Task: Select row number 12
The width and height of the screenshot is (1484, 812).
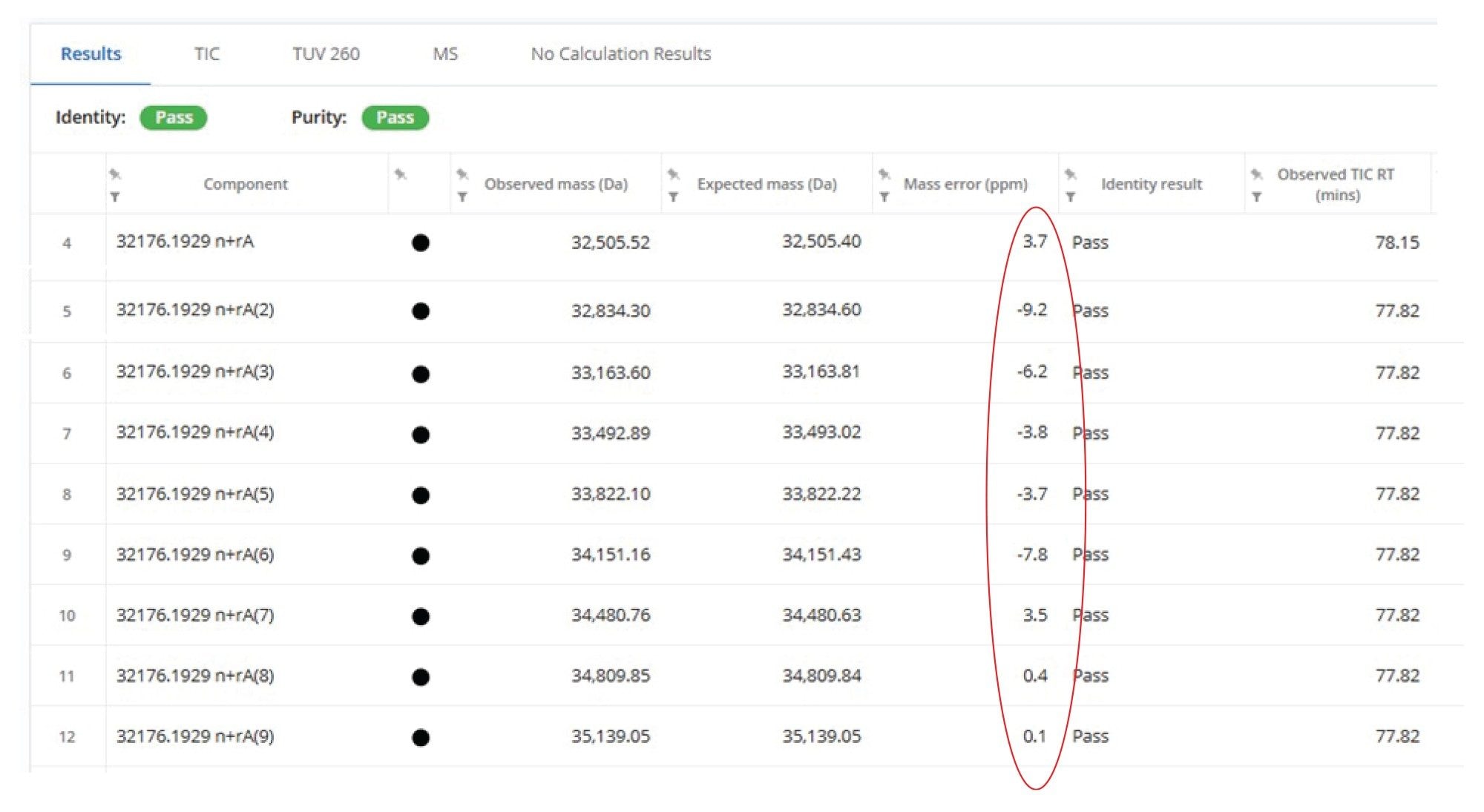Action: 67,737
